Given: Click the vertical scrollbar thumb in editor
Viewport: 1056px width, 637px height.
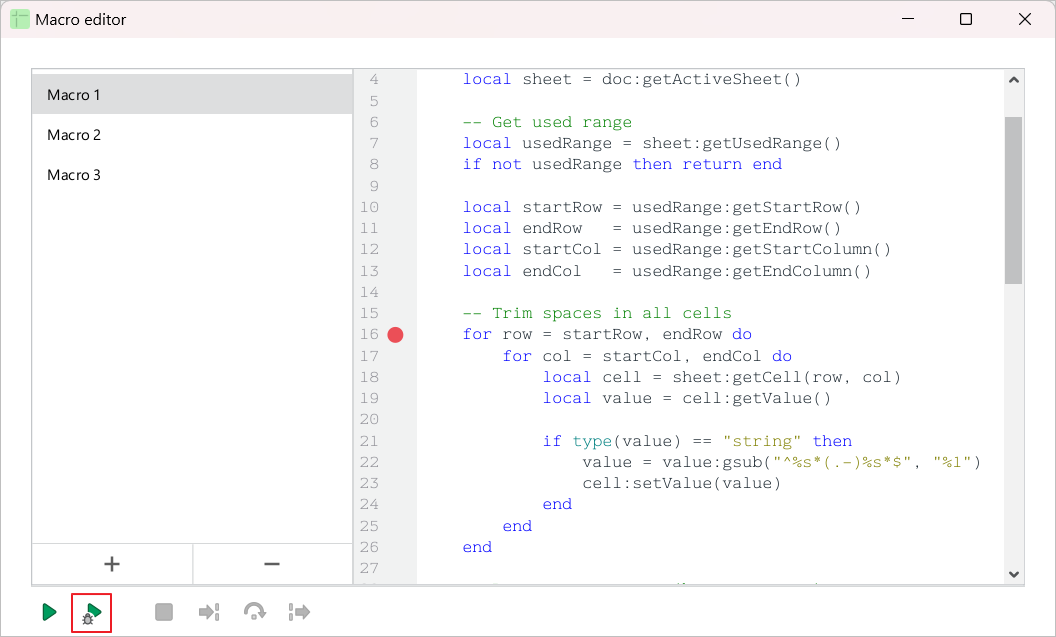Looking at the screenshot, I should pos(1014,200).
